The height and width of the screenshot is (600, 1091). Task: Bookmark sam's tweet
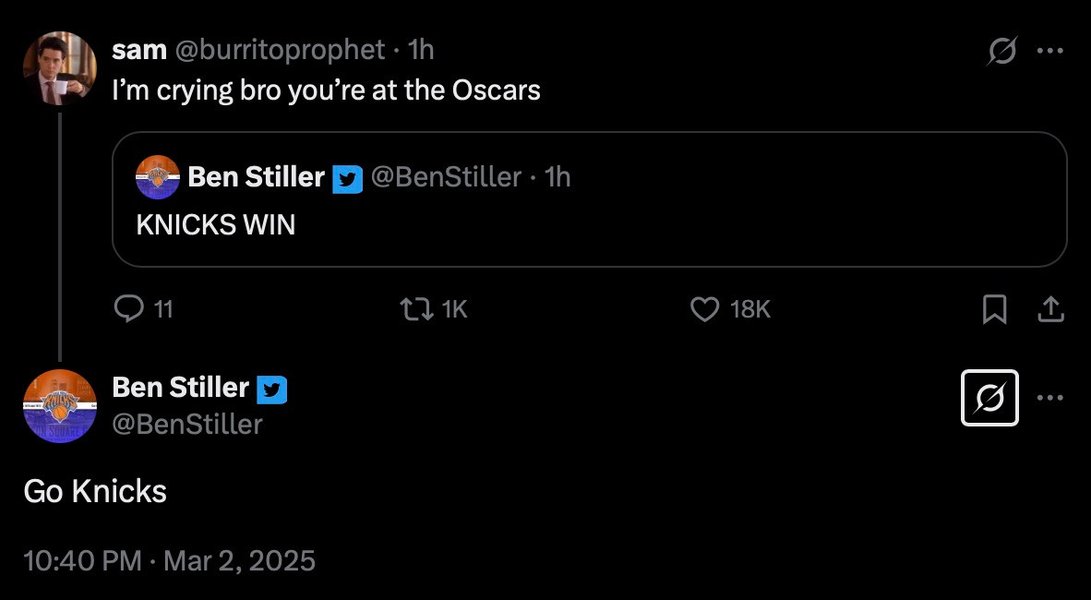point(994,309)
